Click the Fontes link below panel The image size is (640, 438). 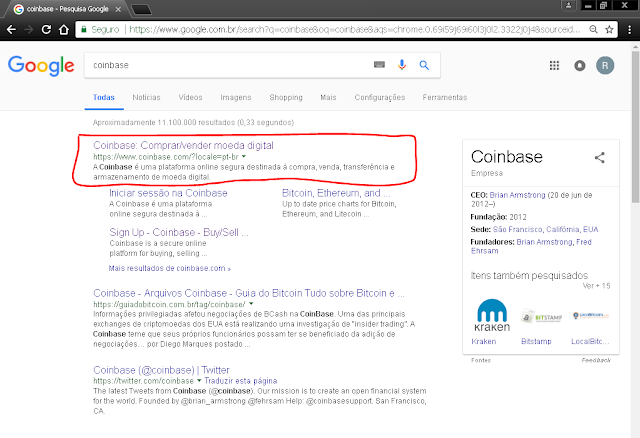pos(481,360)
